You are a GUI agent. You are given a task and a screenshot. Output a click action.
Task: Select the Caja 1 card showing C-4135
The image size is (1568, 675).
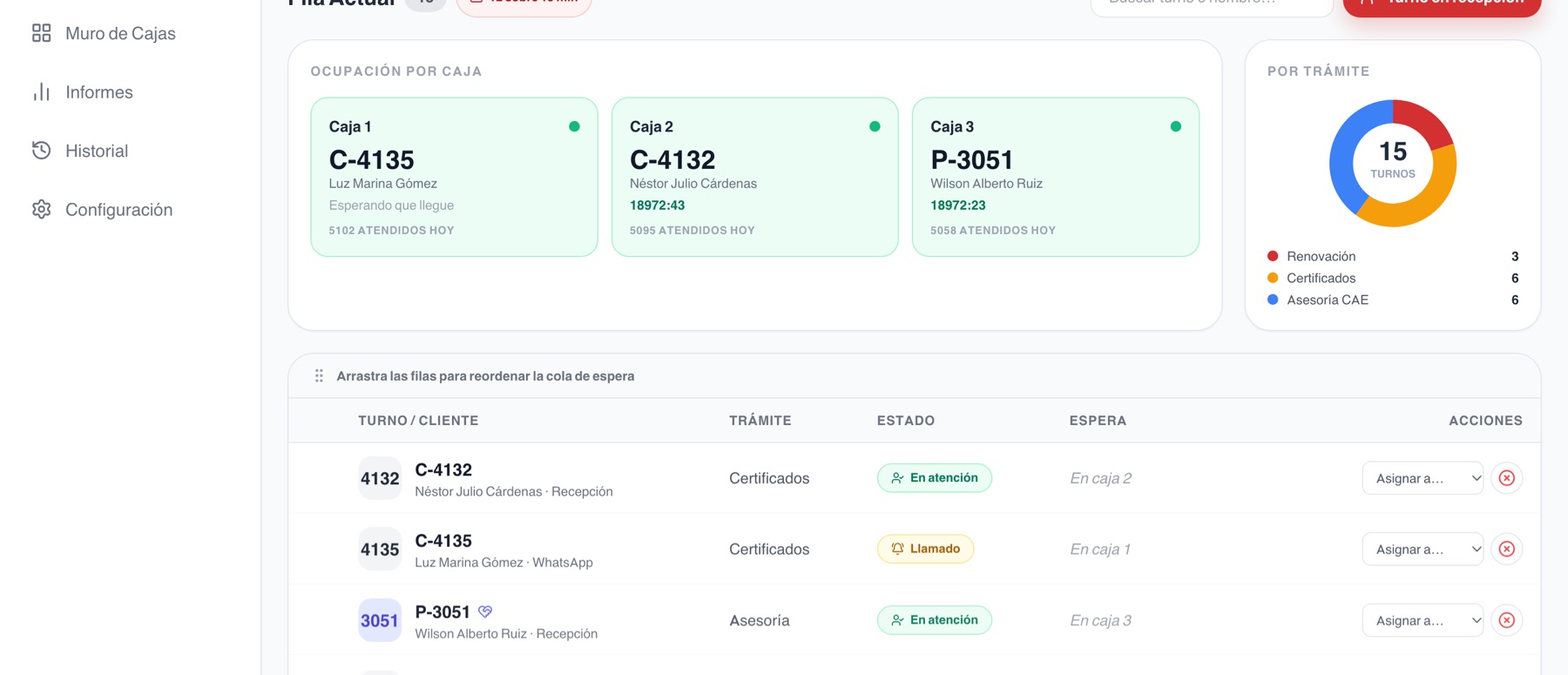tap(454, 177)
